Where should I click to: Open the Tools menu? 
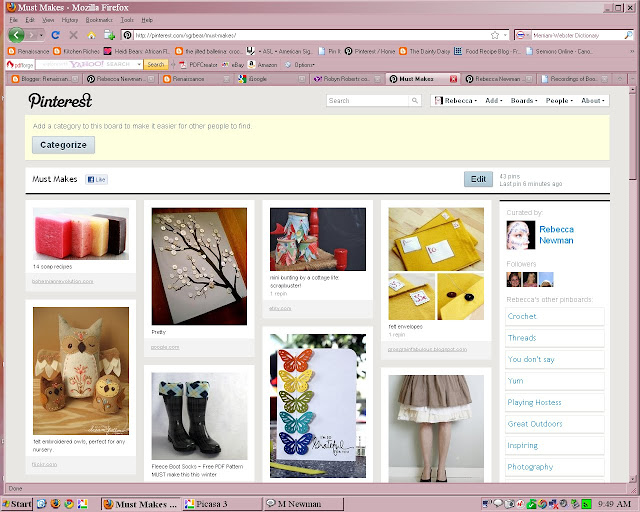(127, 20)
